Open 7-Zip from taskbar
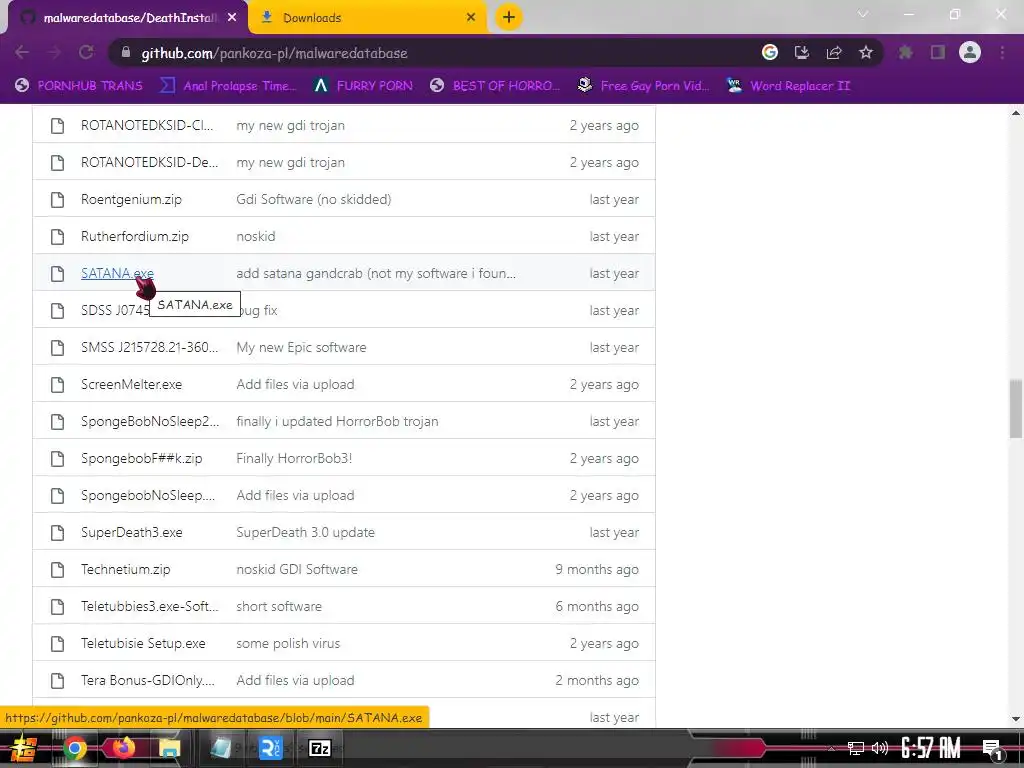The image size is (1024, 768). (319, 748)
